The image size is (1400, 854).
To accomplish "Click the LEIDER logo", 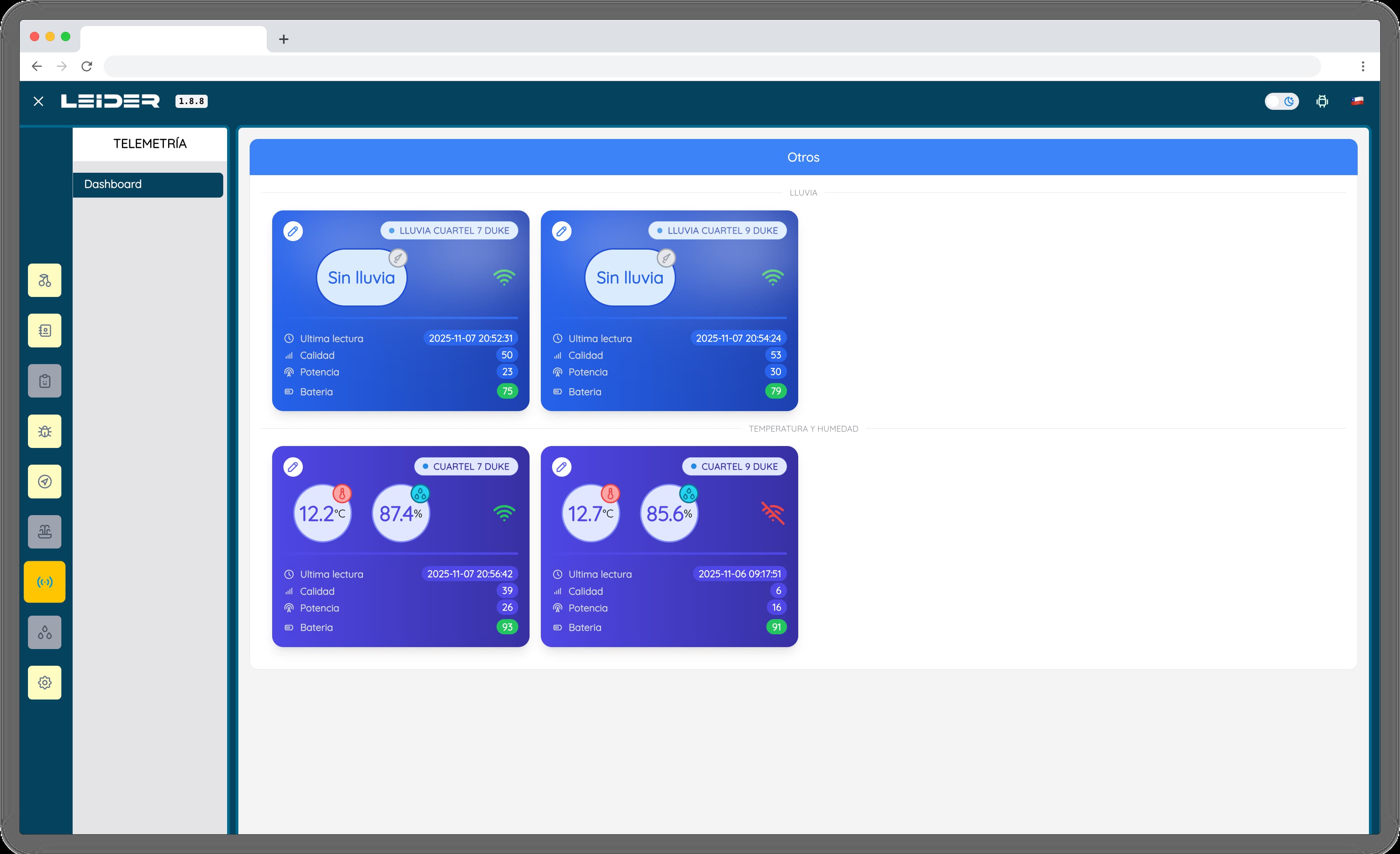I will [111, 101].
